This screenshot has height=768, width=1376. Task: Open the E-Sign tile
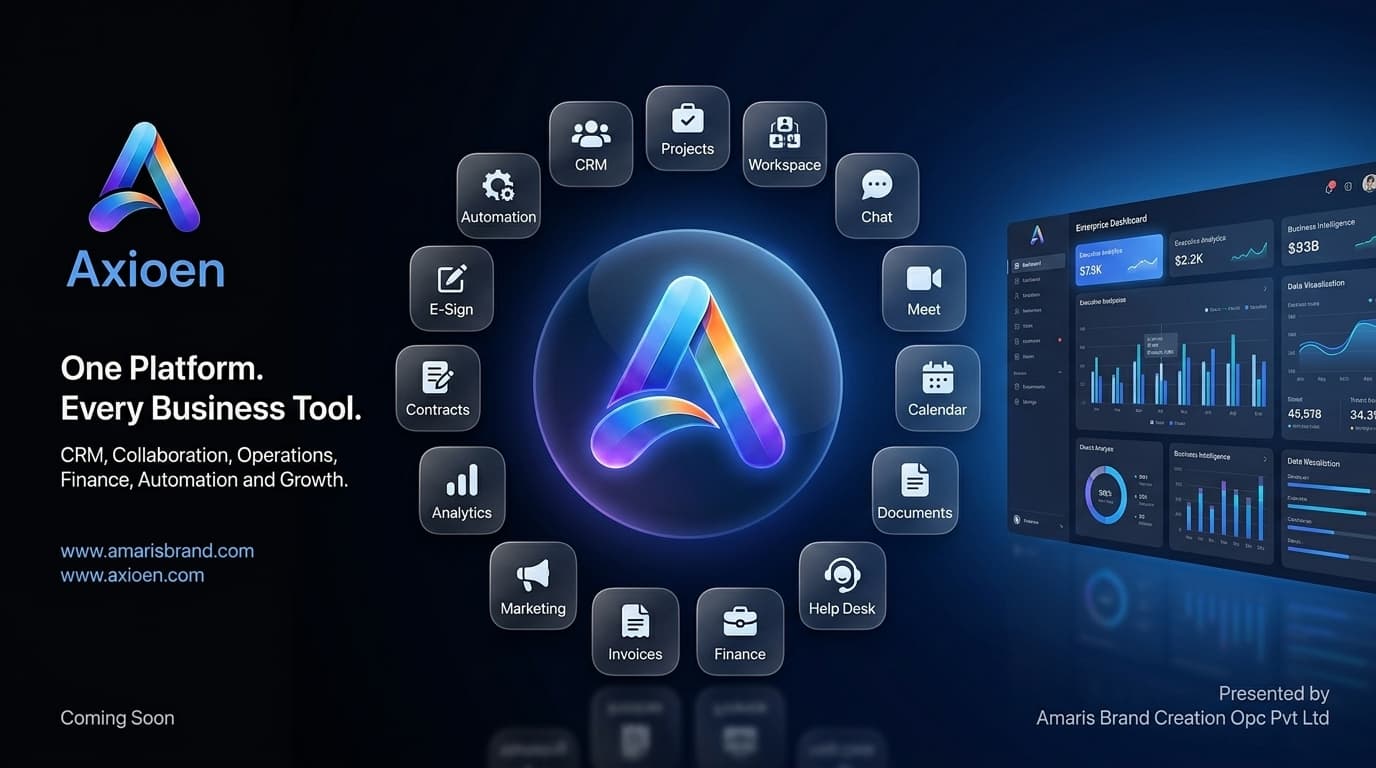(x=451, y=289)
